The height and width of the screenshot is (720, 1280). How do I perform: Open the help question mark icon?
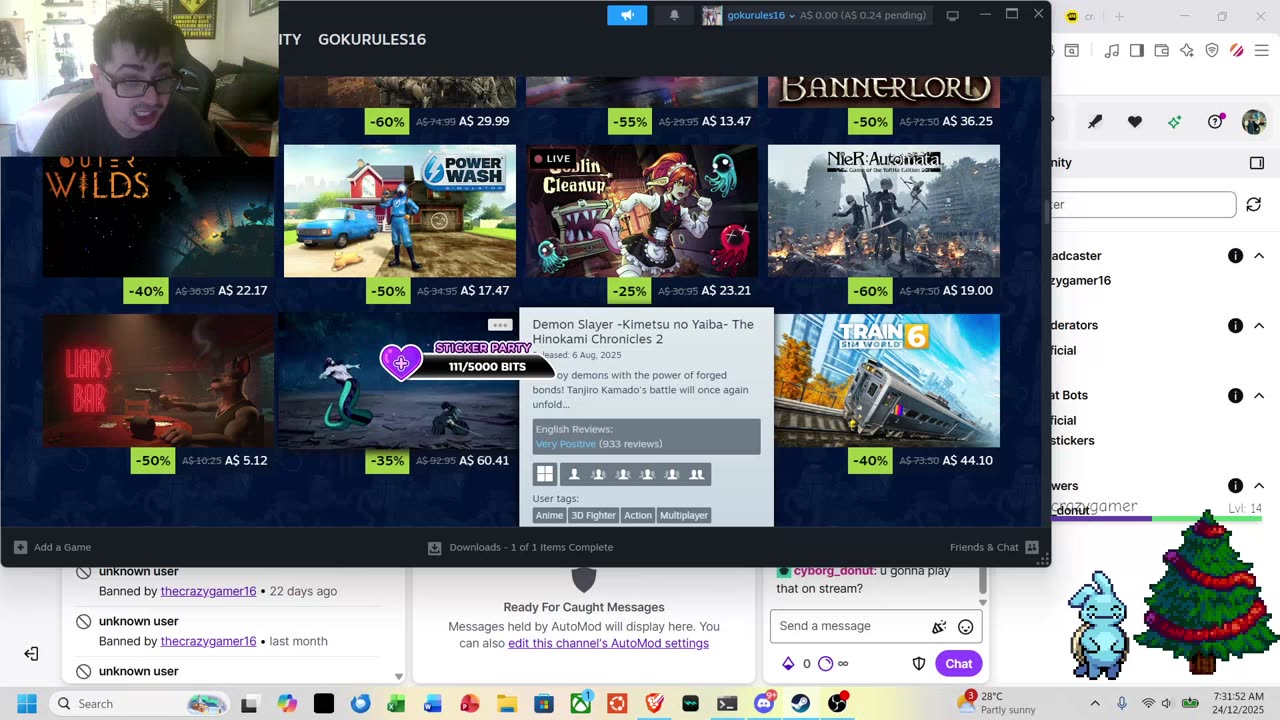(x=1215, y=122)
